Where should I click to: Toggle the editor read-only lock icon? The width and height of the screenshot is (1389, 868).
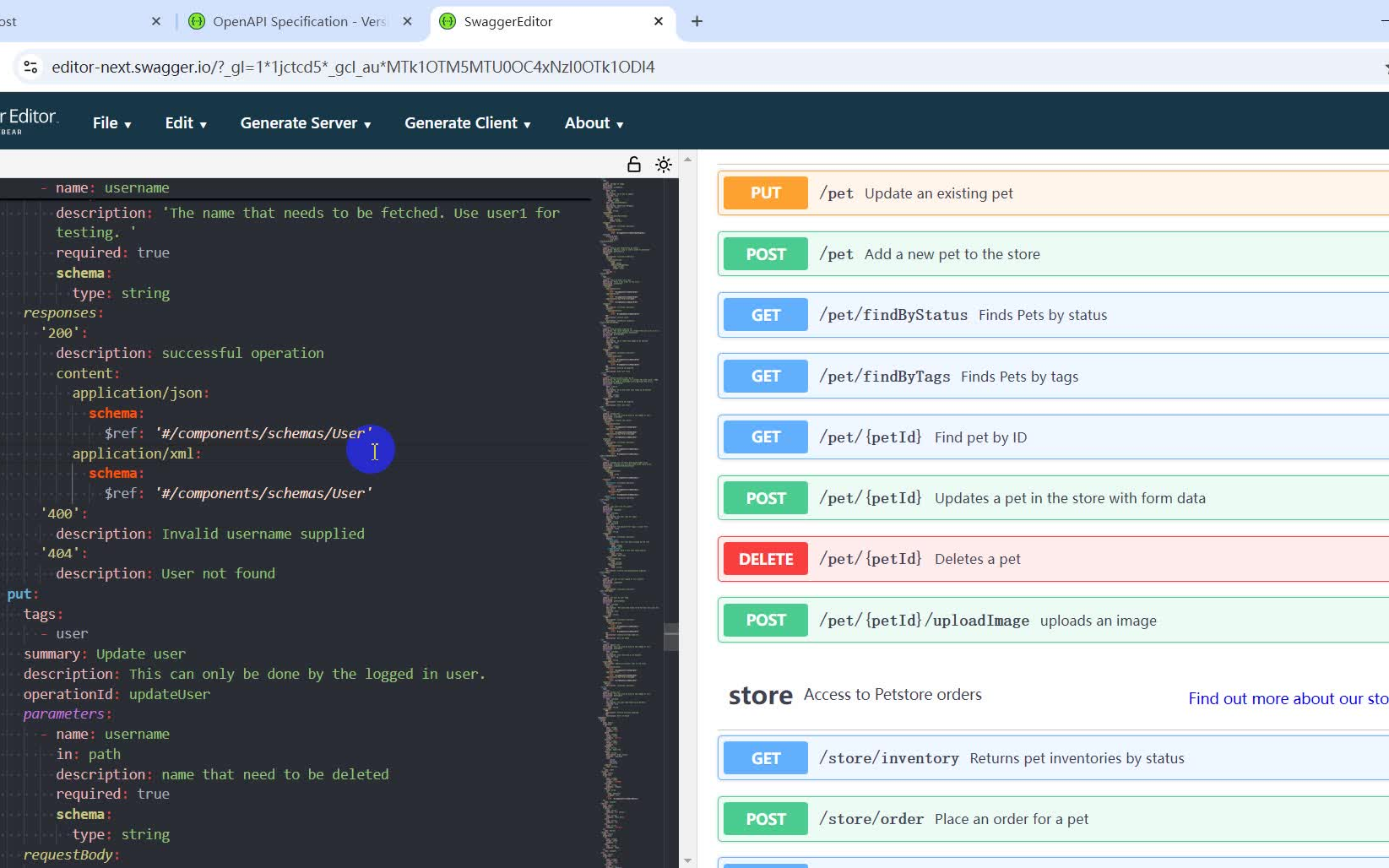633,165
